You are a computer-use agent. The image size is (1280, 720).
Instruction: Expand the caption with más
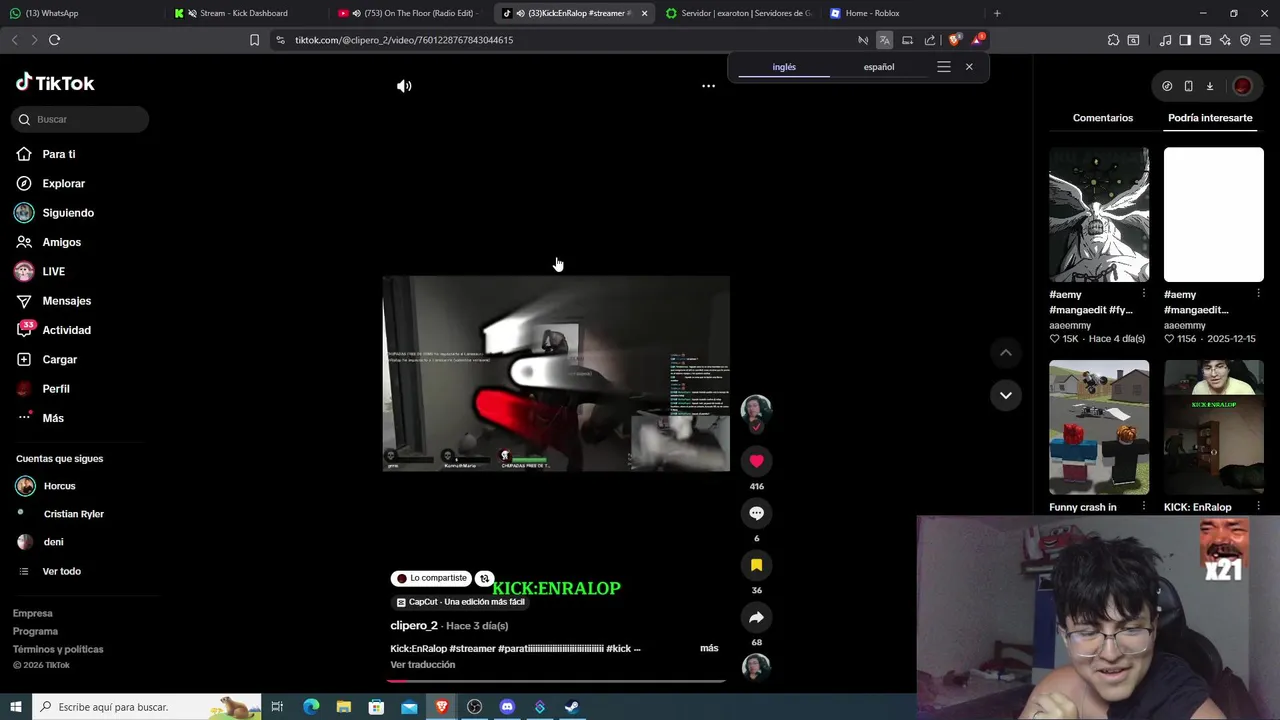pos(709,648)
